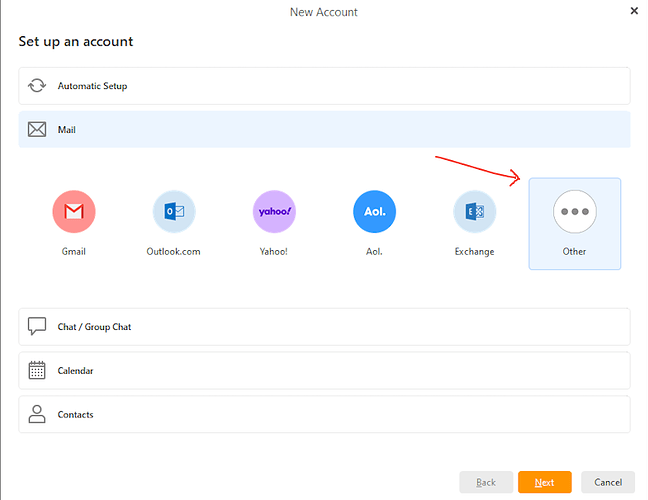Select the Other mail option with three dots
648x500 pixels.
point(574,212)
